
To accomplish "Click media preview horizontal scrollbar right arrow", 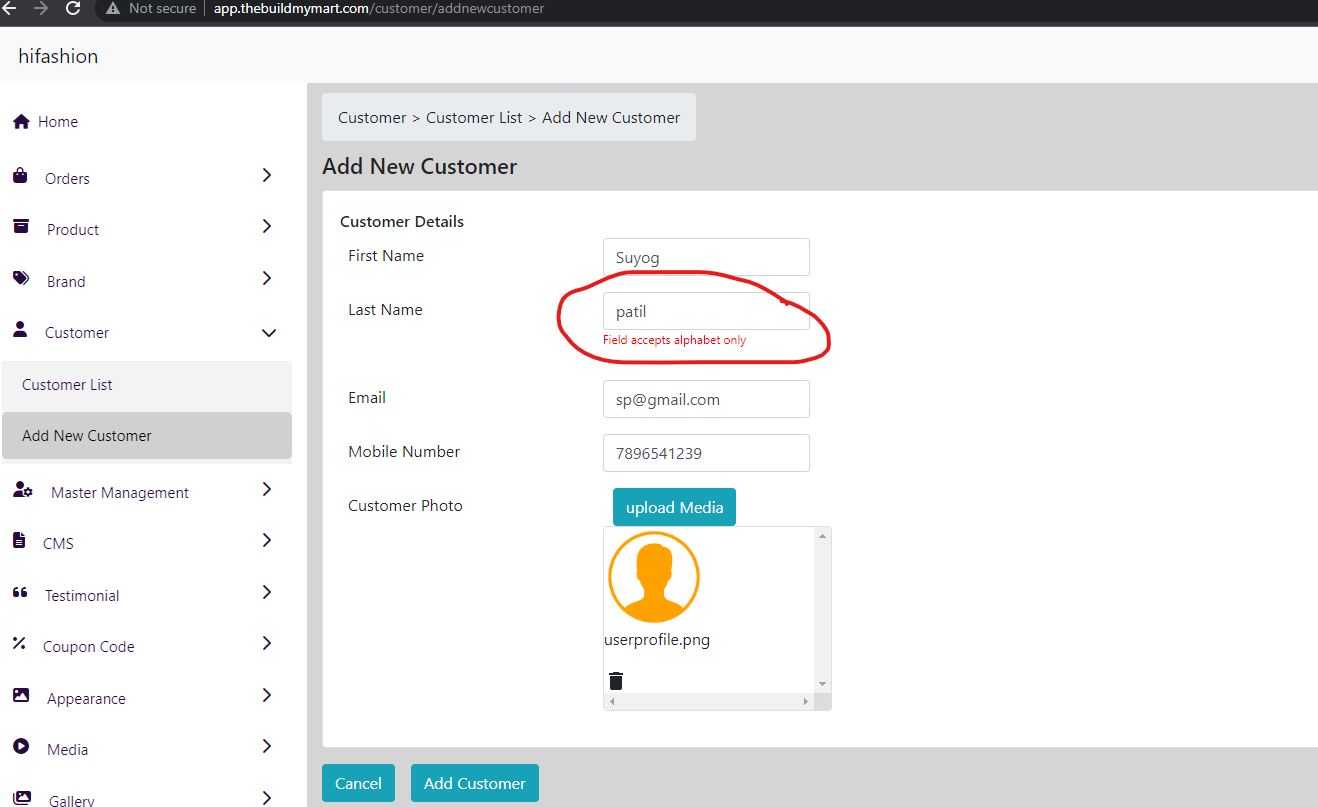I will pyautogui.click(x=806, y=702).
